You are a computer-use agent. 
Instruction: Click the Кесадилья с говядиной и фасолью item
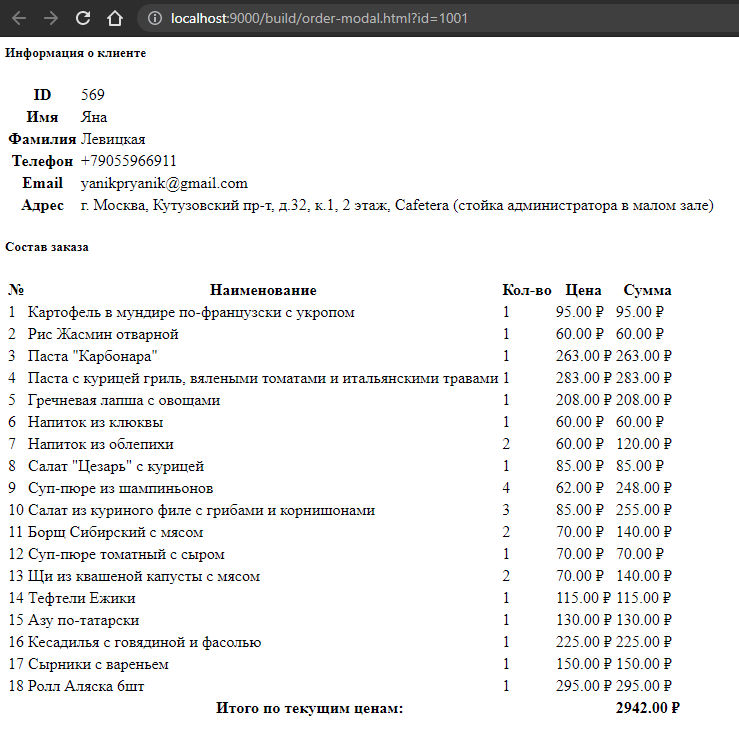[144, 642]
